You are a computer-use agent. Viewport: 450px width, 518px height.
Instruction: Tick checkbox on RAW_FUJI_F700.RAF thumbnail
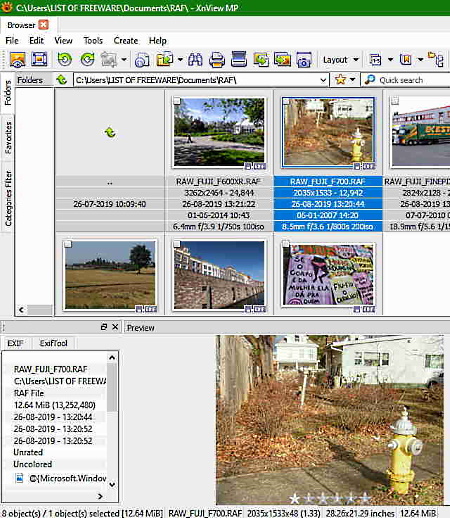tap(286, 102)
